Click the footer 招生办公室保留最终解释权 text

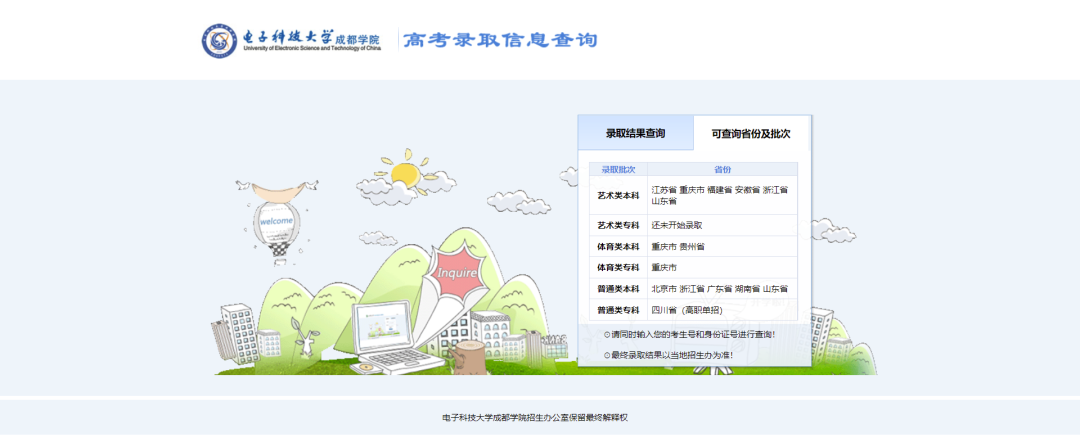(x=534, y=417)
